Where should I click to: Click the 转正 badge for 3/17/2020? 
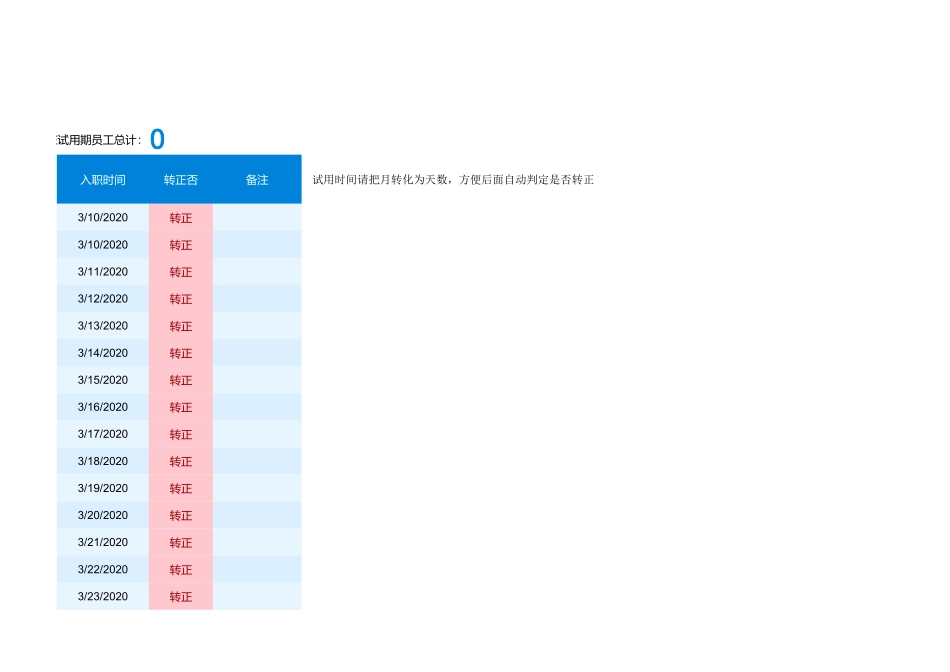pos(181,434)
